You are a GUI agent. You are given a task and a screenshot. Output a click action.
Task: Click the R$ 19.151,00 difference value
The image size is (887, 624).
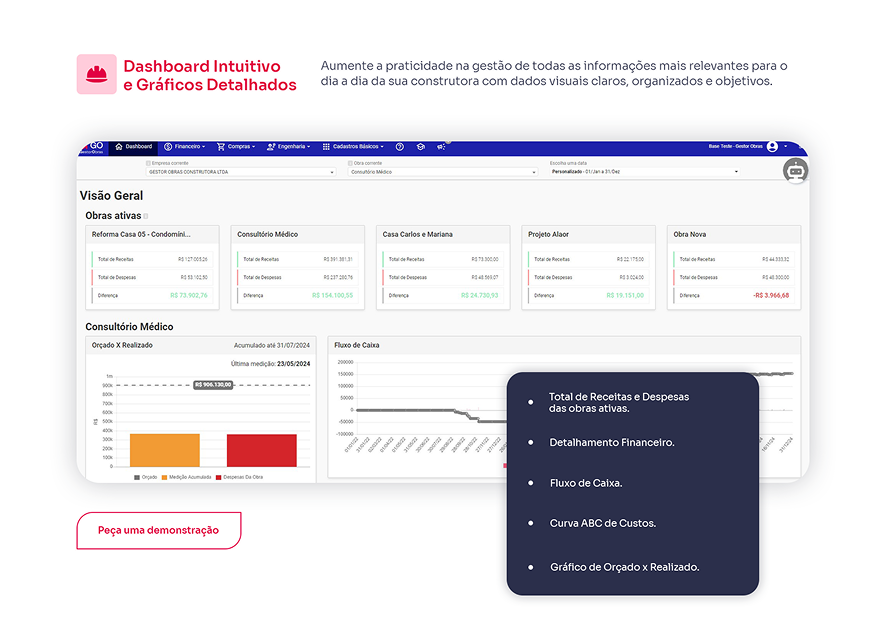click(625, 295)
